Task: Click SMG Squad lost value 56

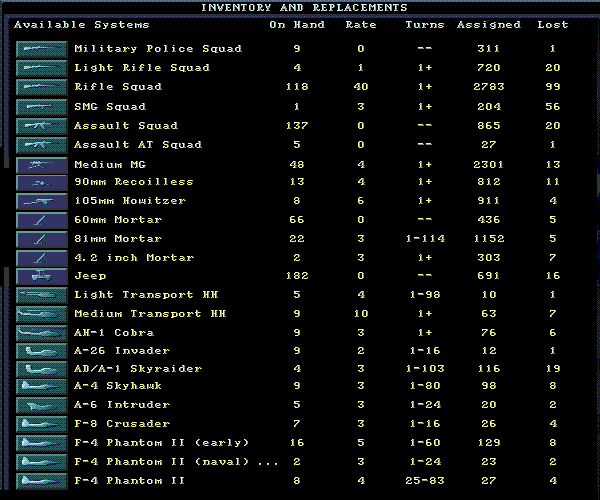Action: click(553, 107)
